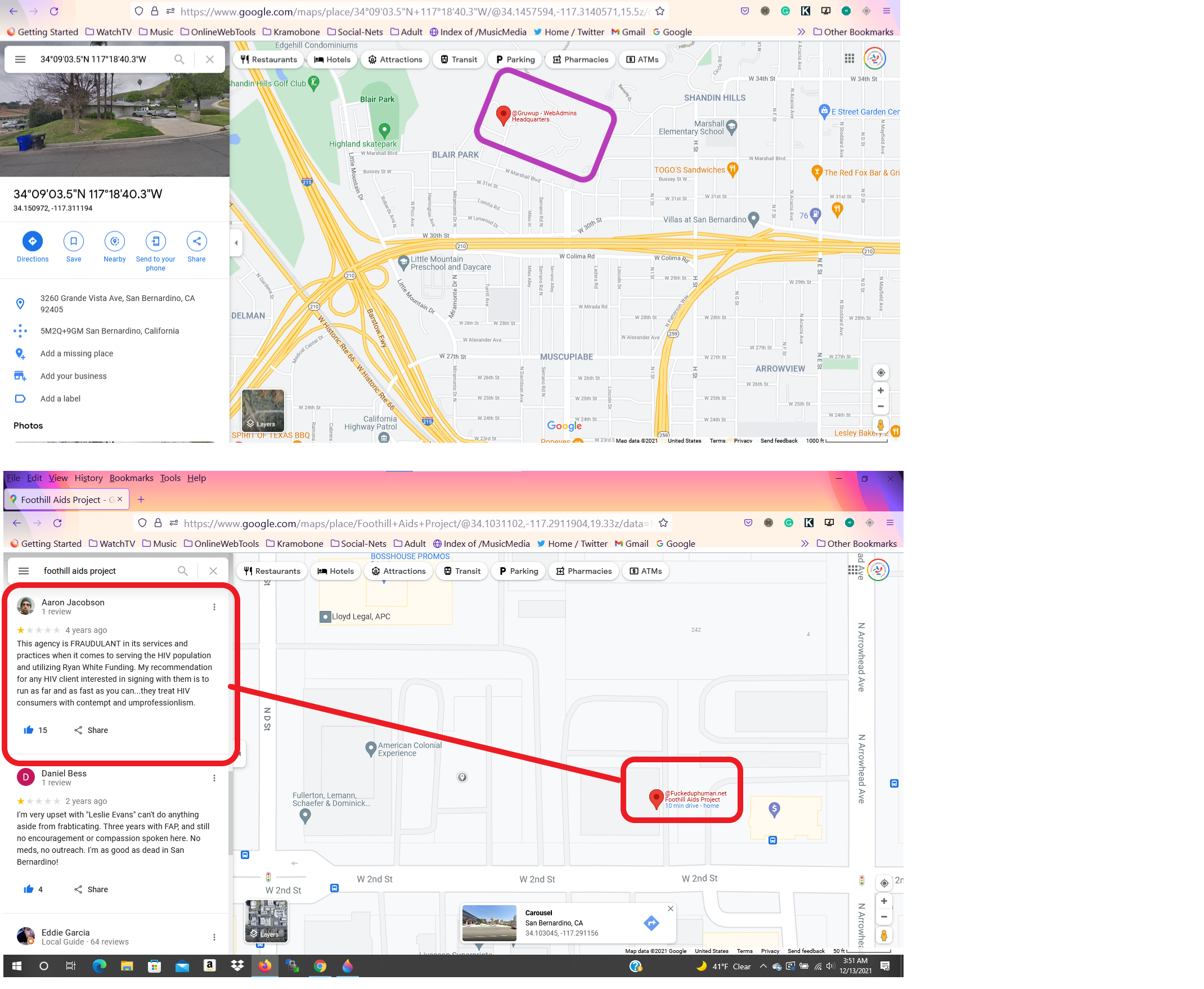This screenshot has height=989, width=1204.
Task: Close the Carousel info card
Action: (671, 909)
